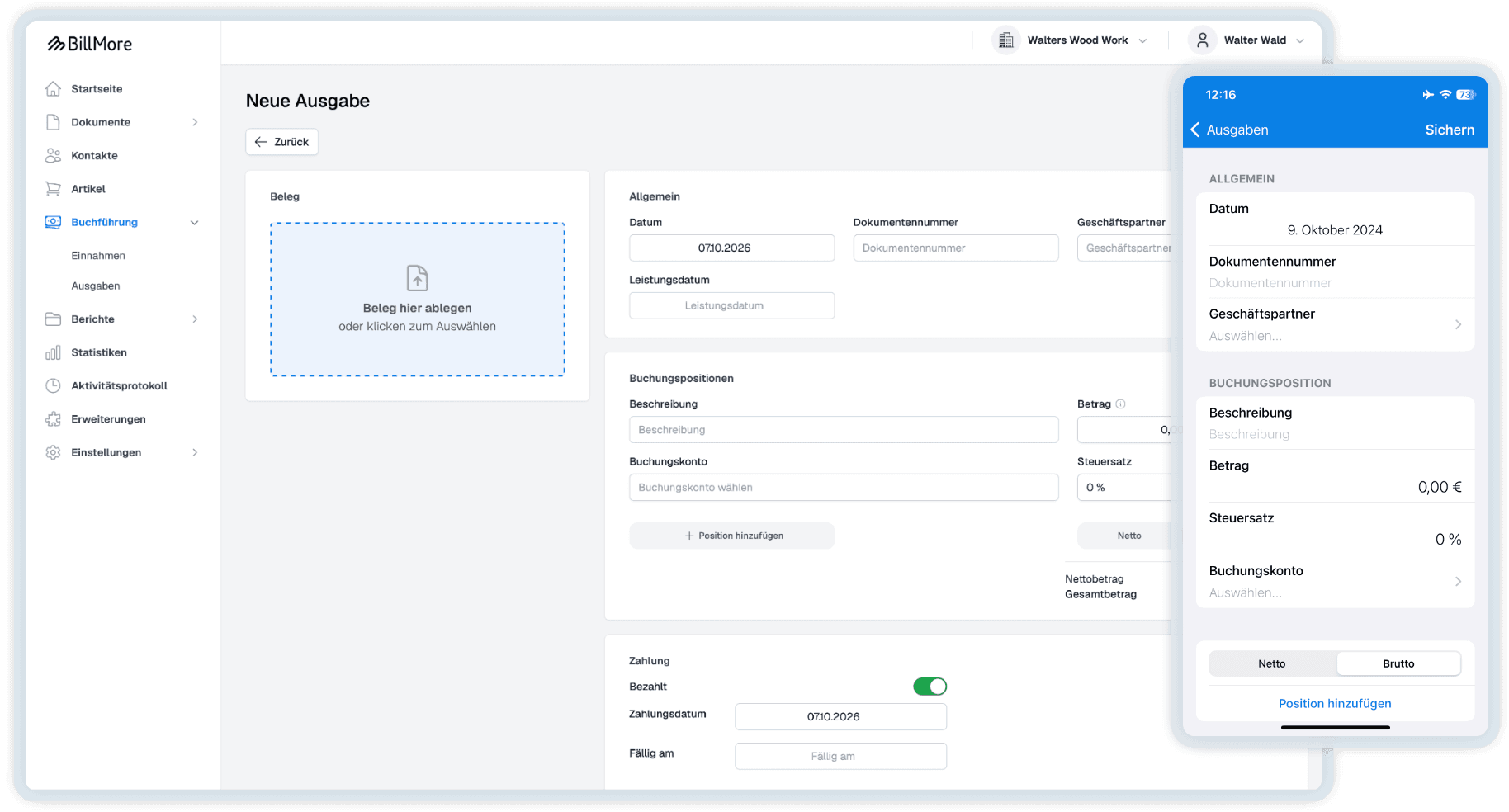Image resolution: width=1509 pixels, height=812 pixels.
Task: Tap Sichern on the phone screen
Action: tap(1450, 130)
